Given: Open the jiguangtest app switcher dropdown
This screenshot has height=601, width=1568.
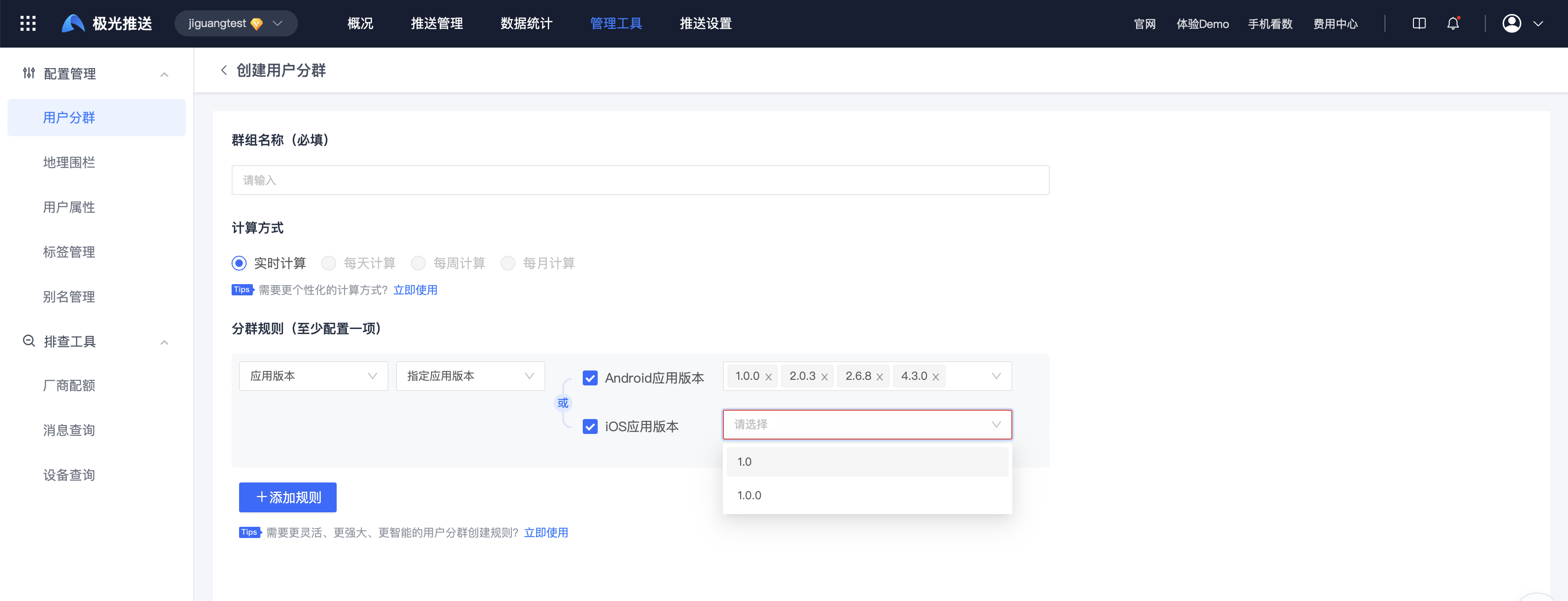Looking at the screenshot, I should click(235, 24).
